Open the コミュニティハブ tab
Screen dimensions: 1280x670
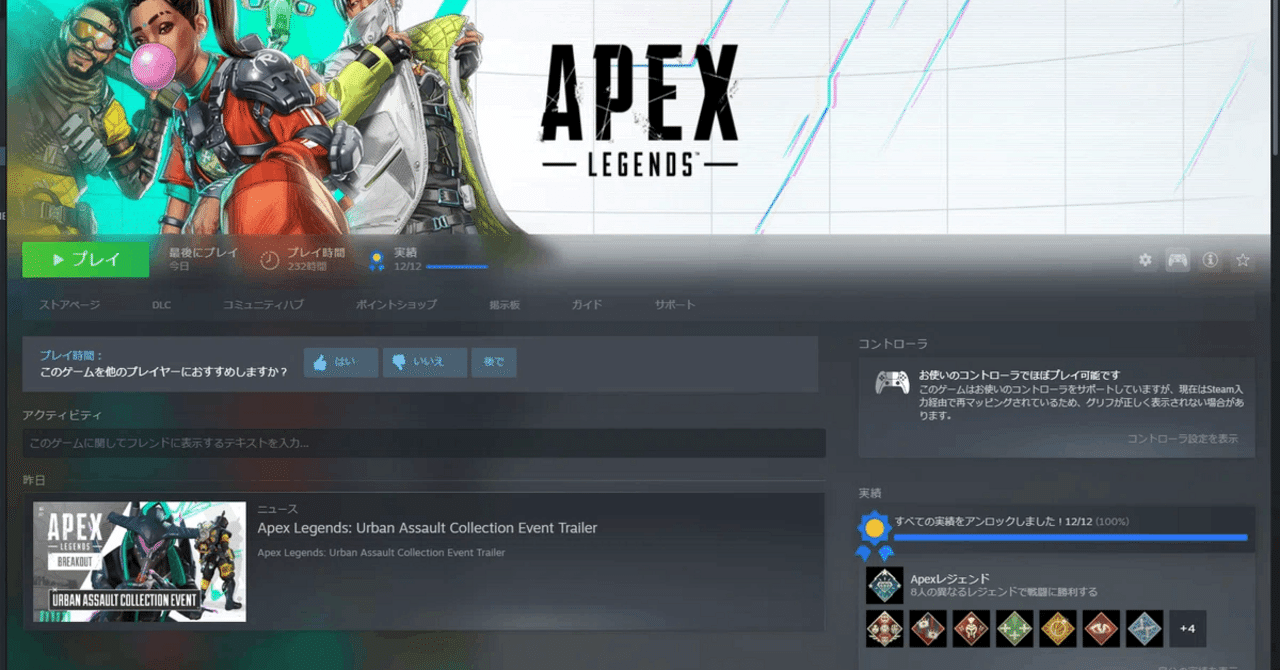[262, 305]
